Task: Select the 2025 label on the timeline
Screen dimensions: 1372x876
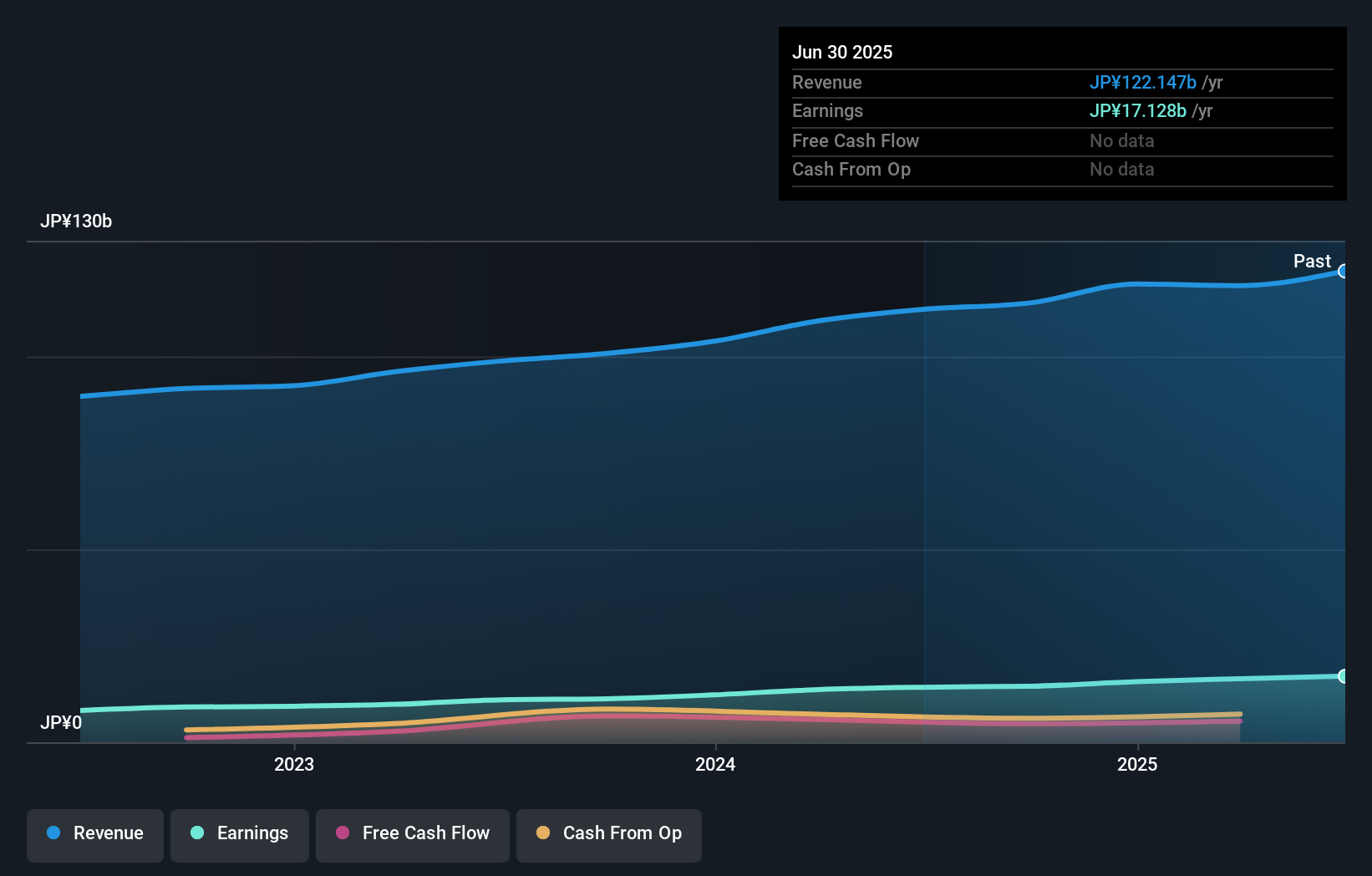Action: click(1136, 763)
